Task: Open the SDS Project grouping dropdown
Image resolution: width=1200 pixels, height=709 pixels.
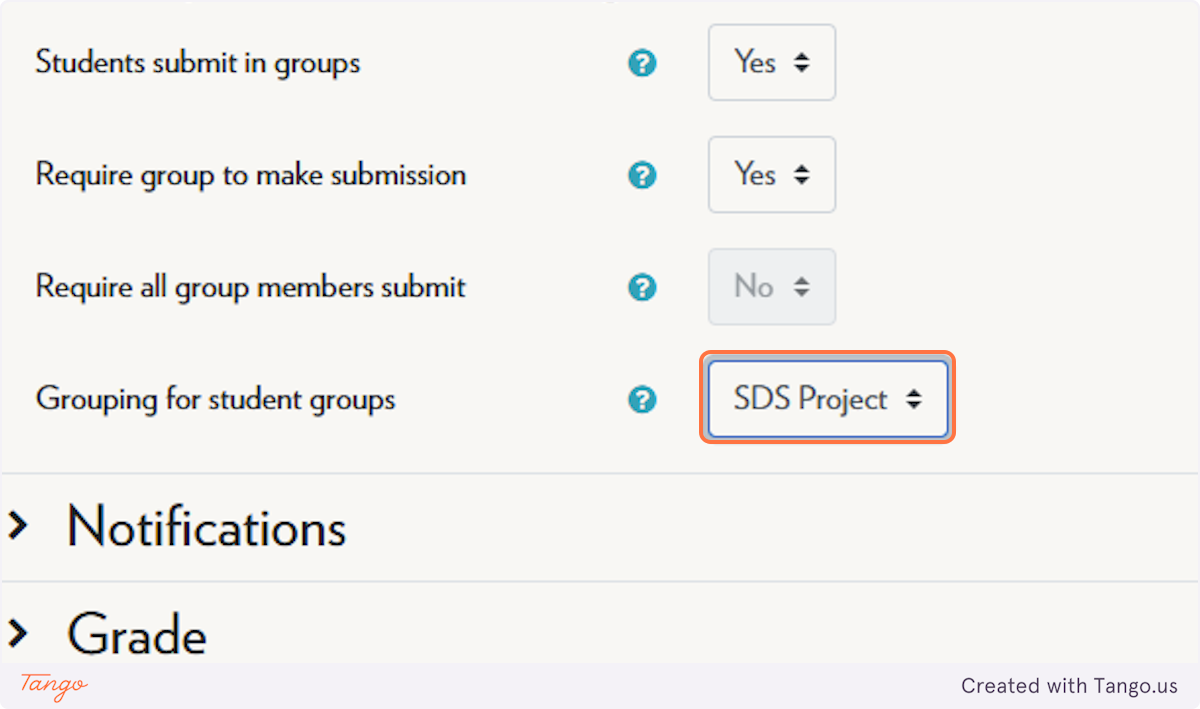Action: coord(828,399)
